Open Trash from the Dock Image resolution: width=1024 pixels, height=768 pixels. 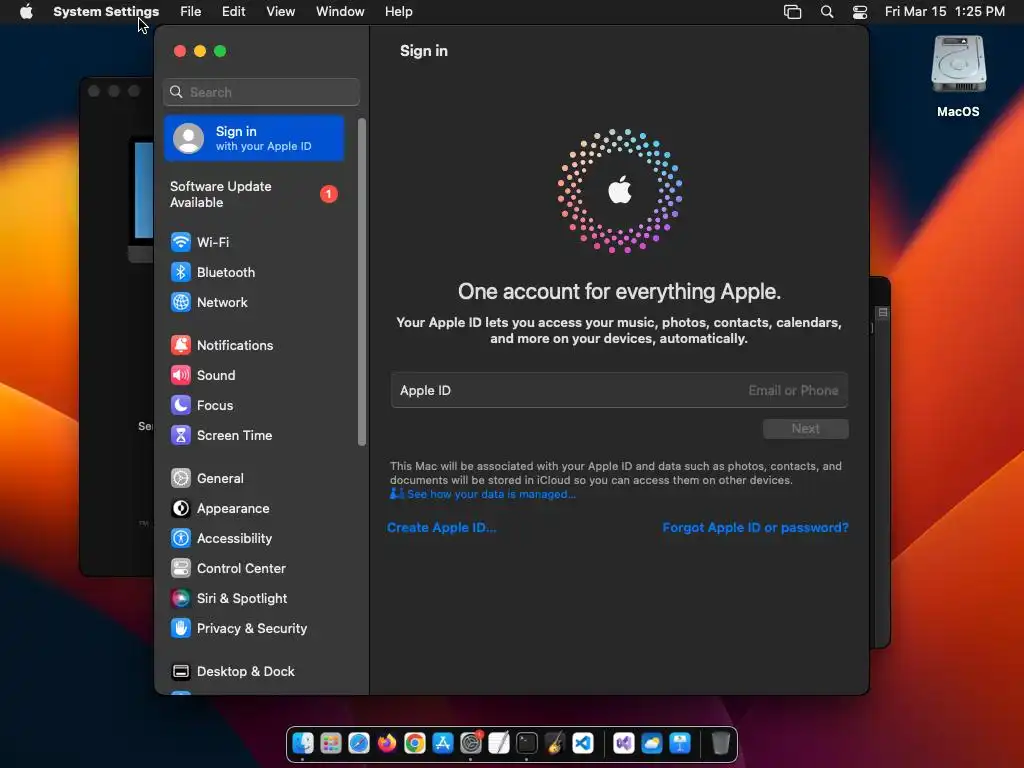(720, 743)
